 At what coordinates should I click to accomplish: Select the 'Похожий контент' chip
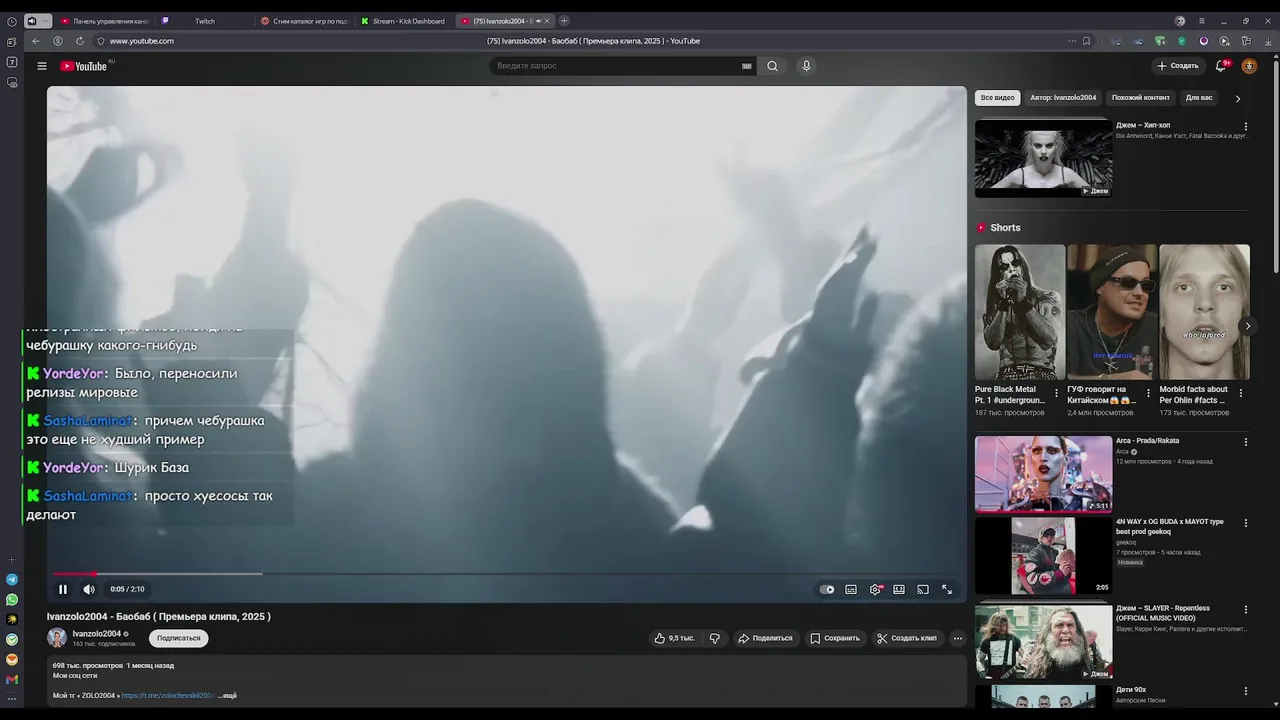pyautogui.click(x=1140, y=98)
